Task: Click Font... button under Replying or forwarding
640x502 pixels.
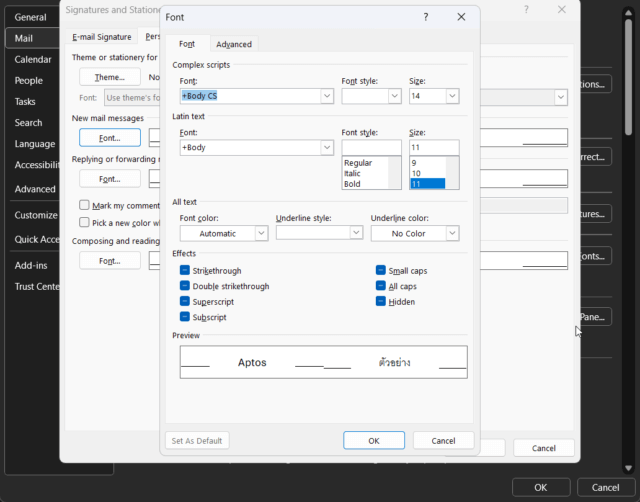Action: [110, 179]
